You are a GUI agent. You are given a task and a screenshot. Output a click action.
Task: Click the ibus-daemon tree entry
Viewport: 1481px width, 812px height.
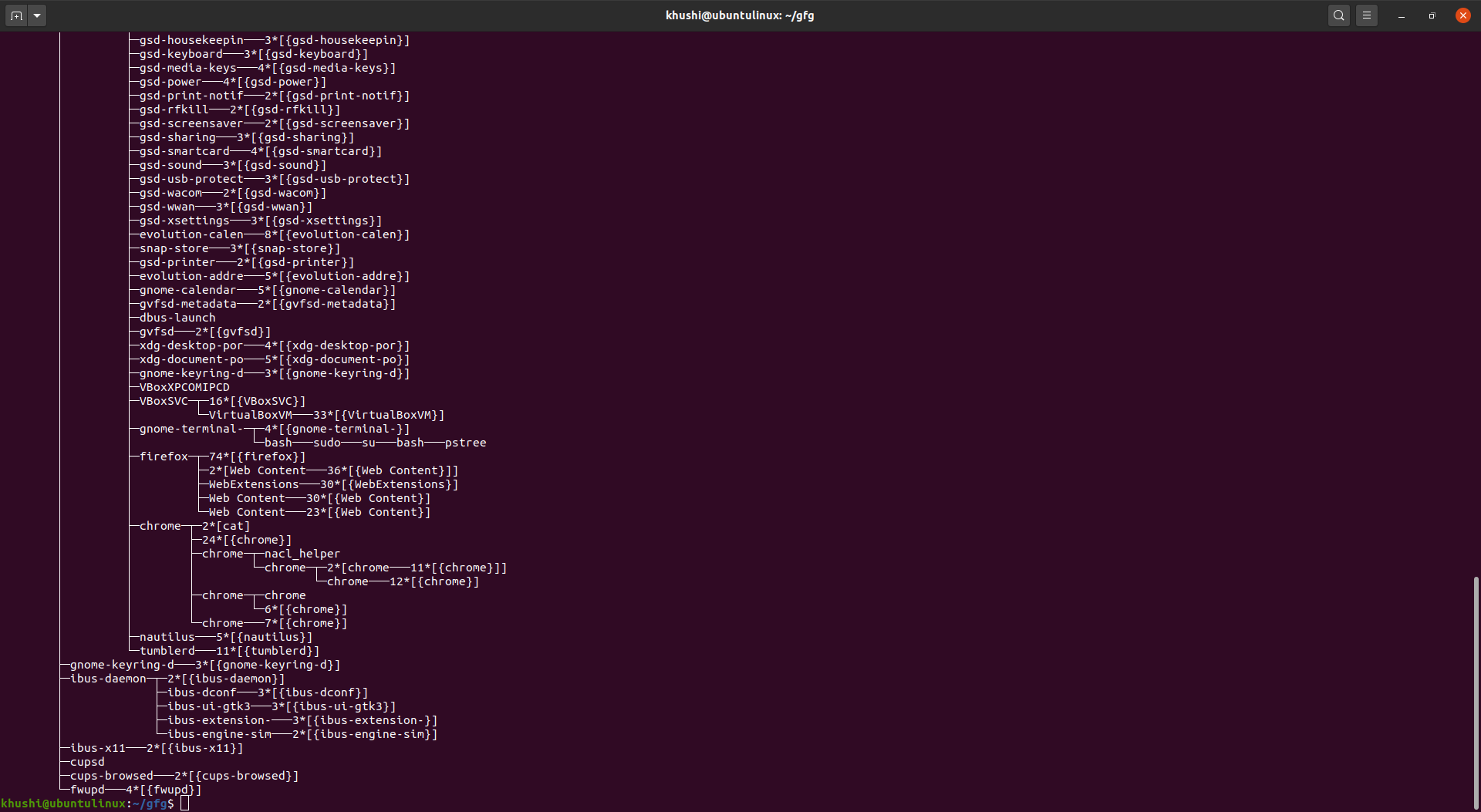[x=108, y=679]
